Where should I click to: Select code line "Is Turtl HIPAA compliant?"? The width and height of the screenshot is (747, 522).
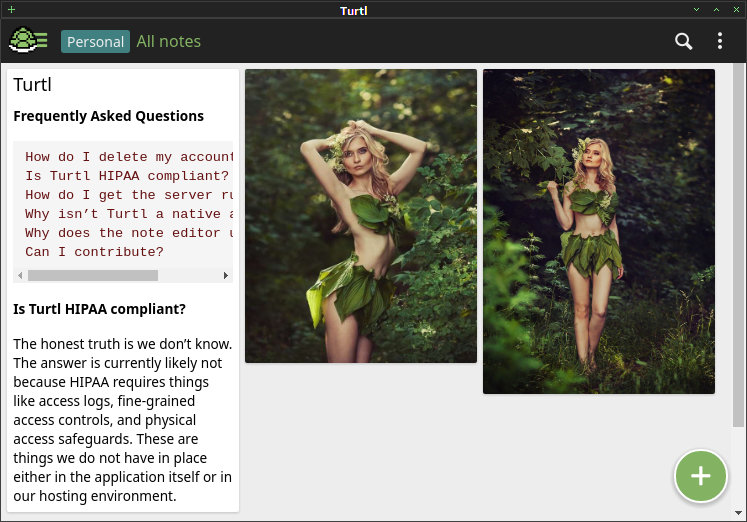pyautogui.click(x=127, y=176)
